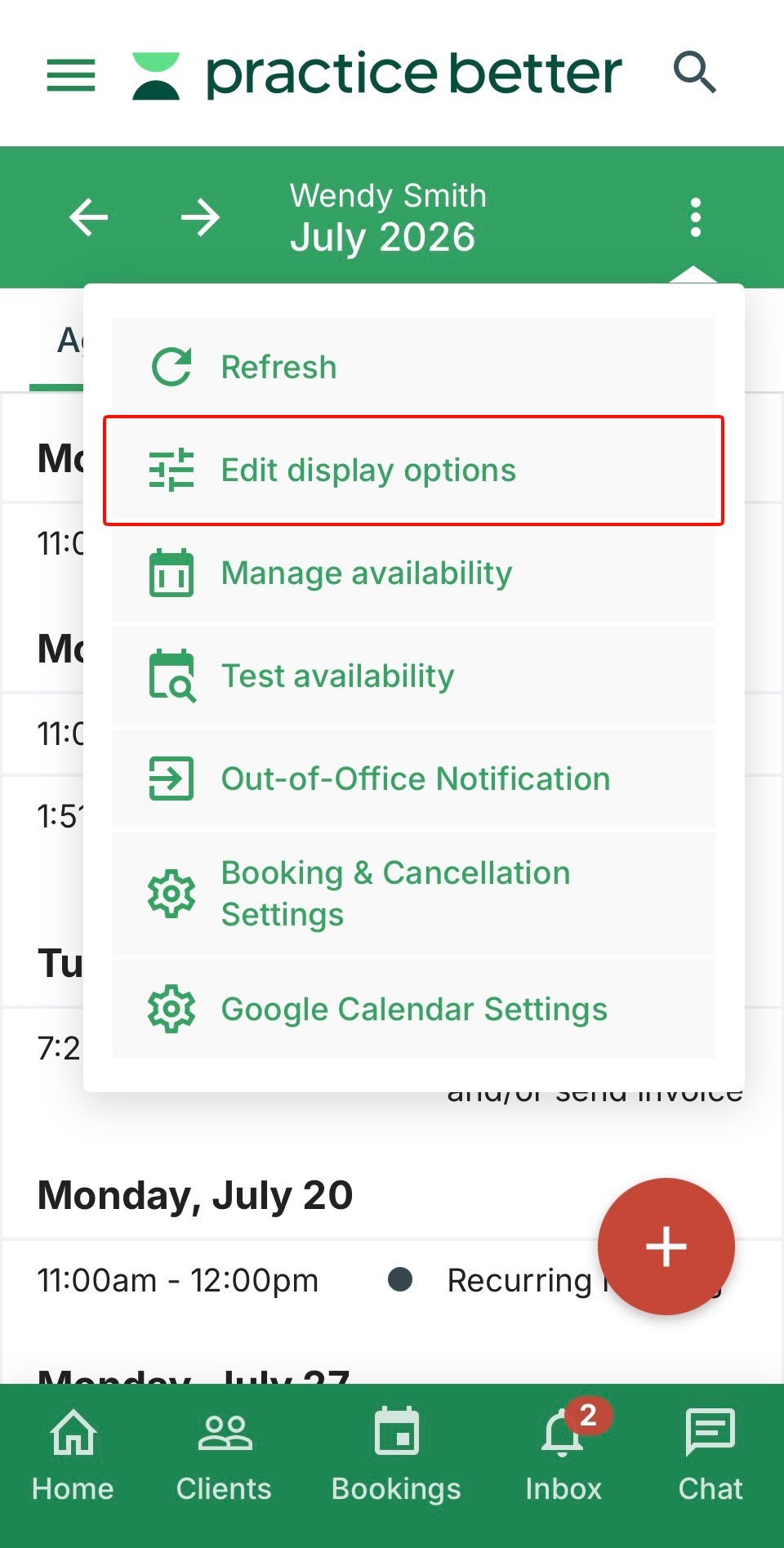Switch to the Bookings tab
The height and width of the screenshot is (1548, 784).
pyautogui.click(x=396, y=1457)
